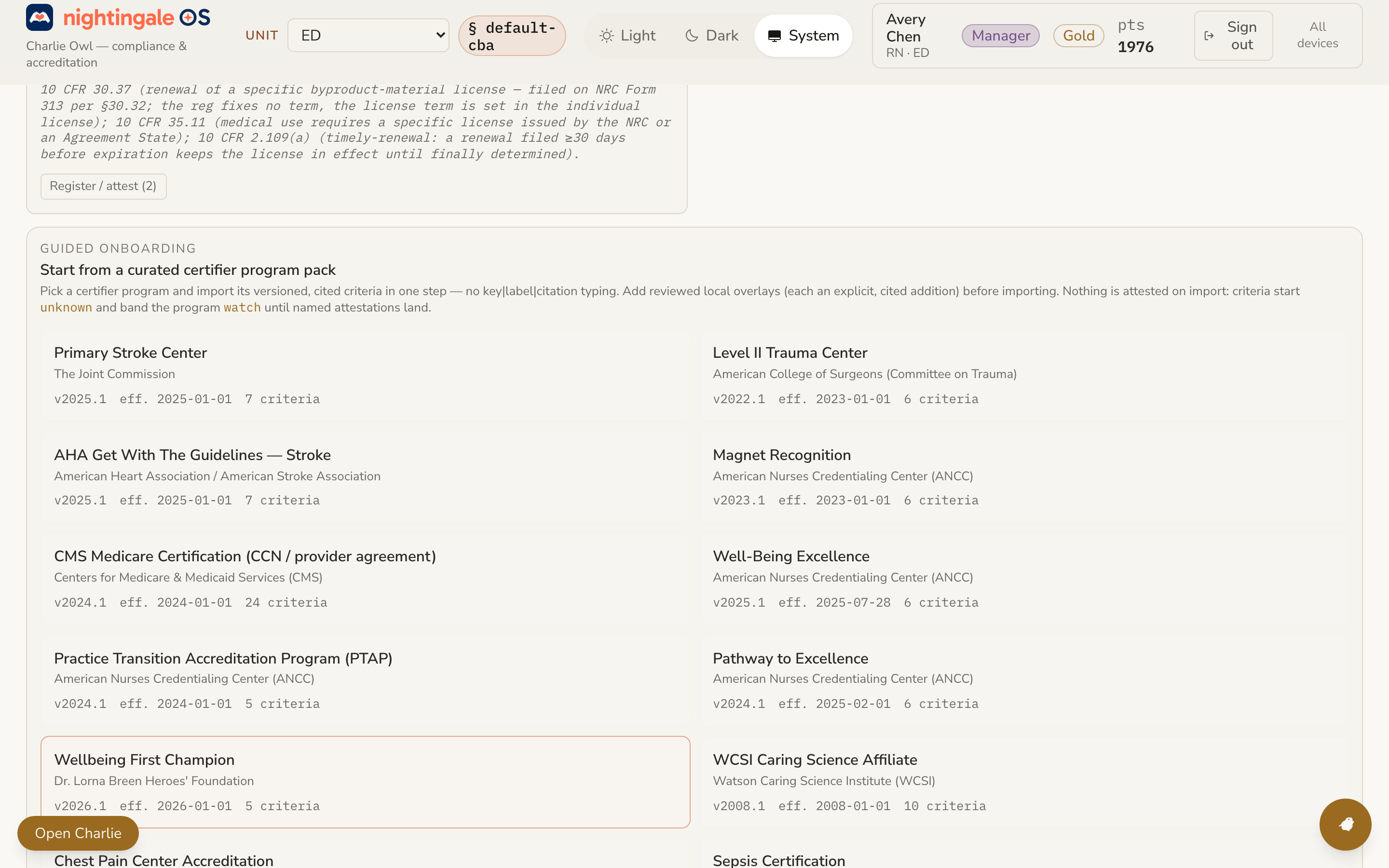The height and width of the screenshot is (868, 1389).
Task: Click the moon icon for Dark theme
Action: (692, 36)
